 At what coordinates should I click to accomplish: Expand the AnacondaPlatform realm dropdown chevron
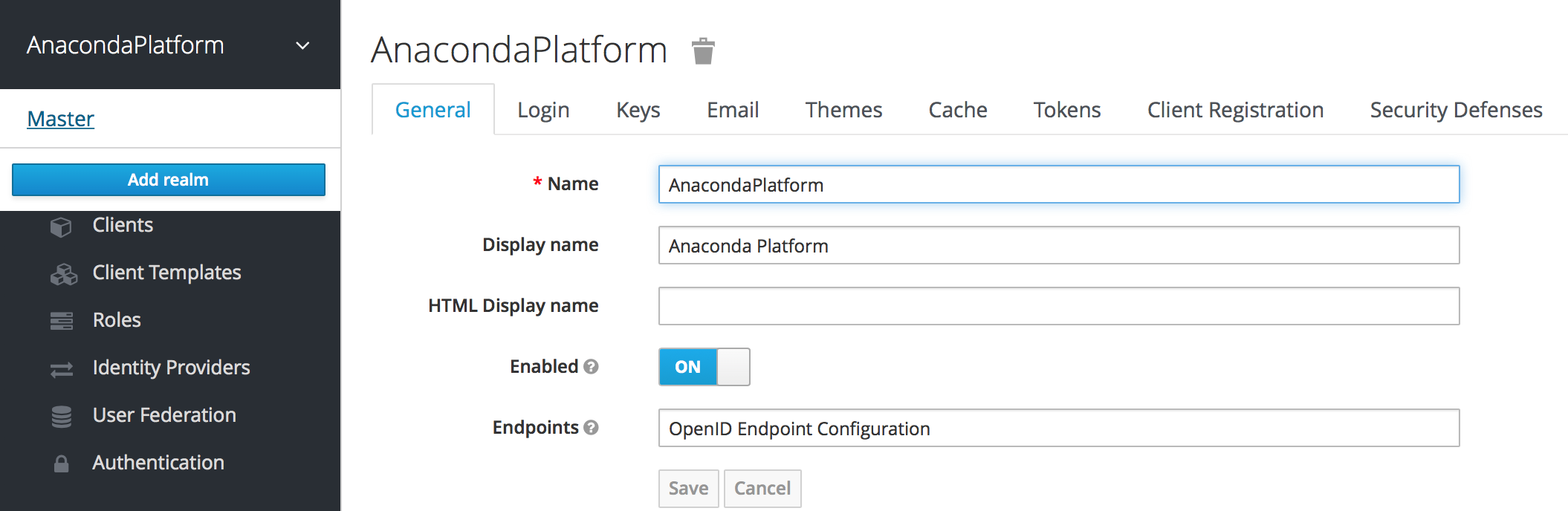click(302, 46)
